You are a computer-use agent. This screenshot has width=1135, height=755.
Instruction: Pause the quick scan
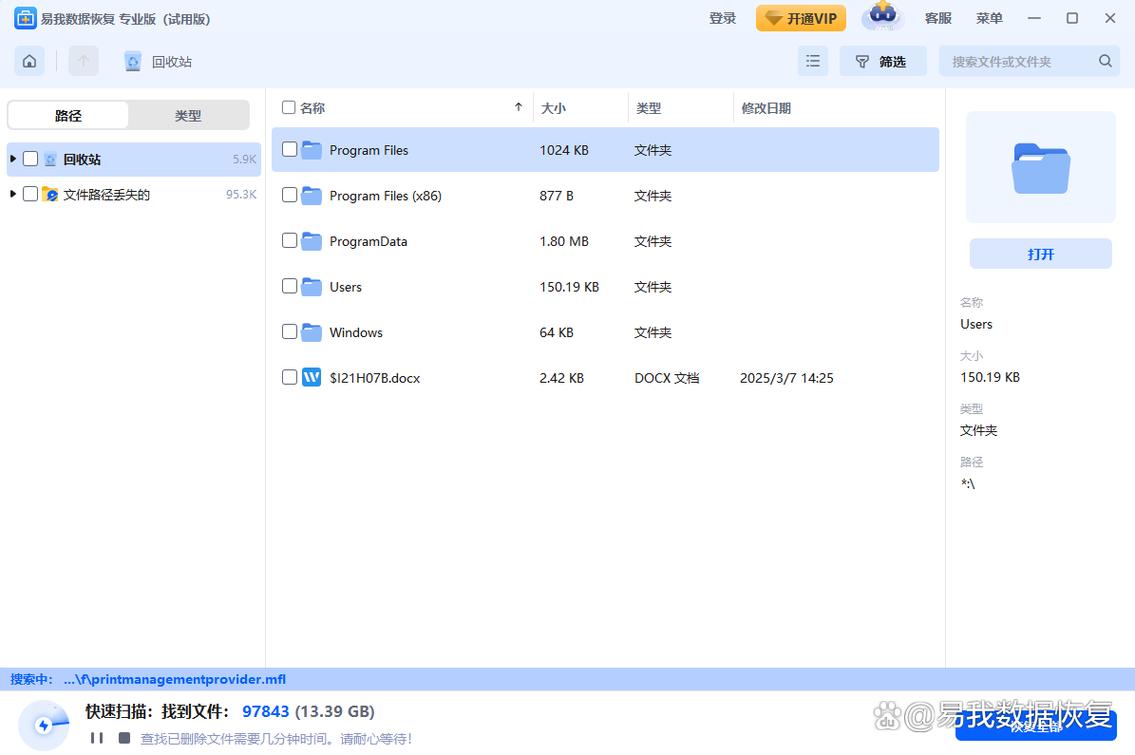pyautogui.click(x=96, y=738)
